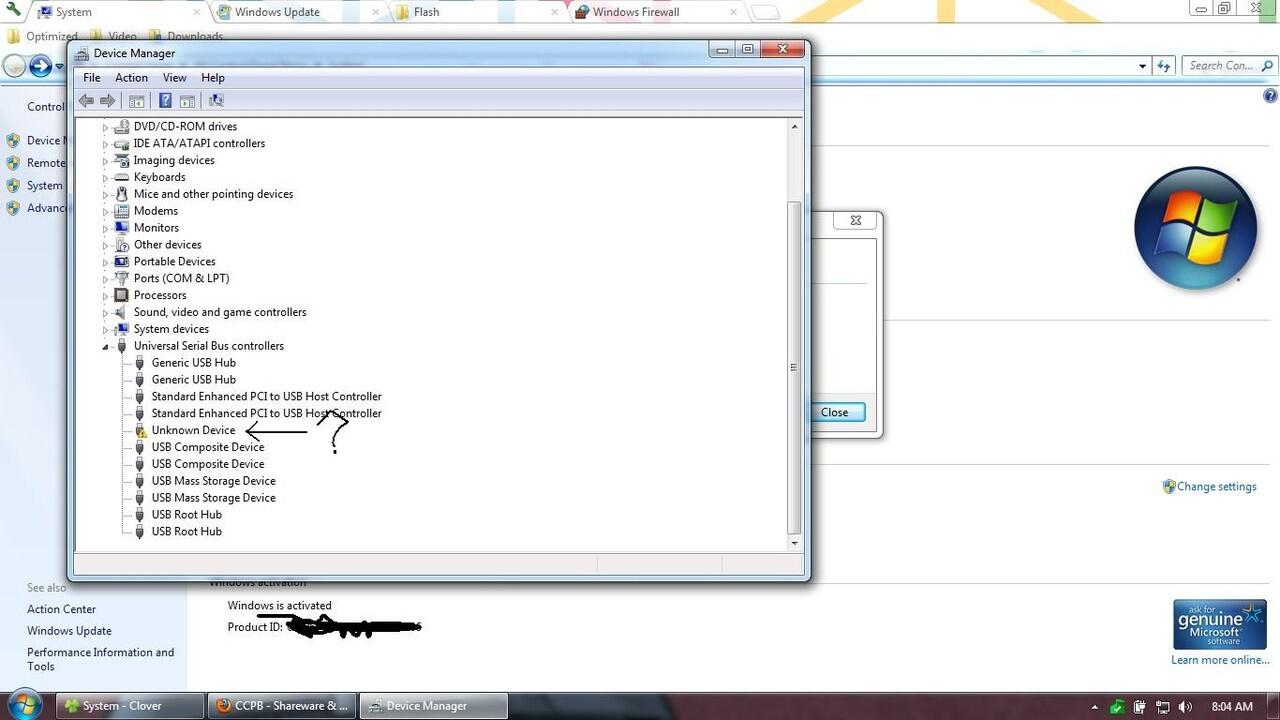Image resolution: width=1280 pixels, height=720 pixels.
Task: Expand Sound, video and game controllers
Action: click(105, 312)
